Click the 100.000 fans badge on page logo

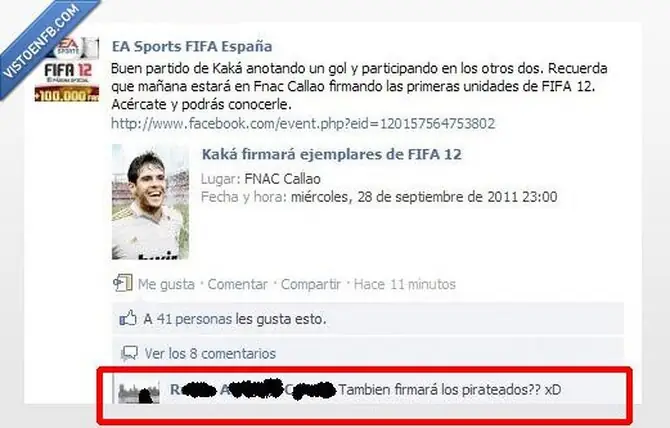pyautogui.click(x=67, y=94)
